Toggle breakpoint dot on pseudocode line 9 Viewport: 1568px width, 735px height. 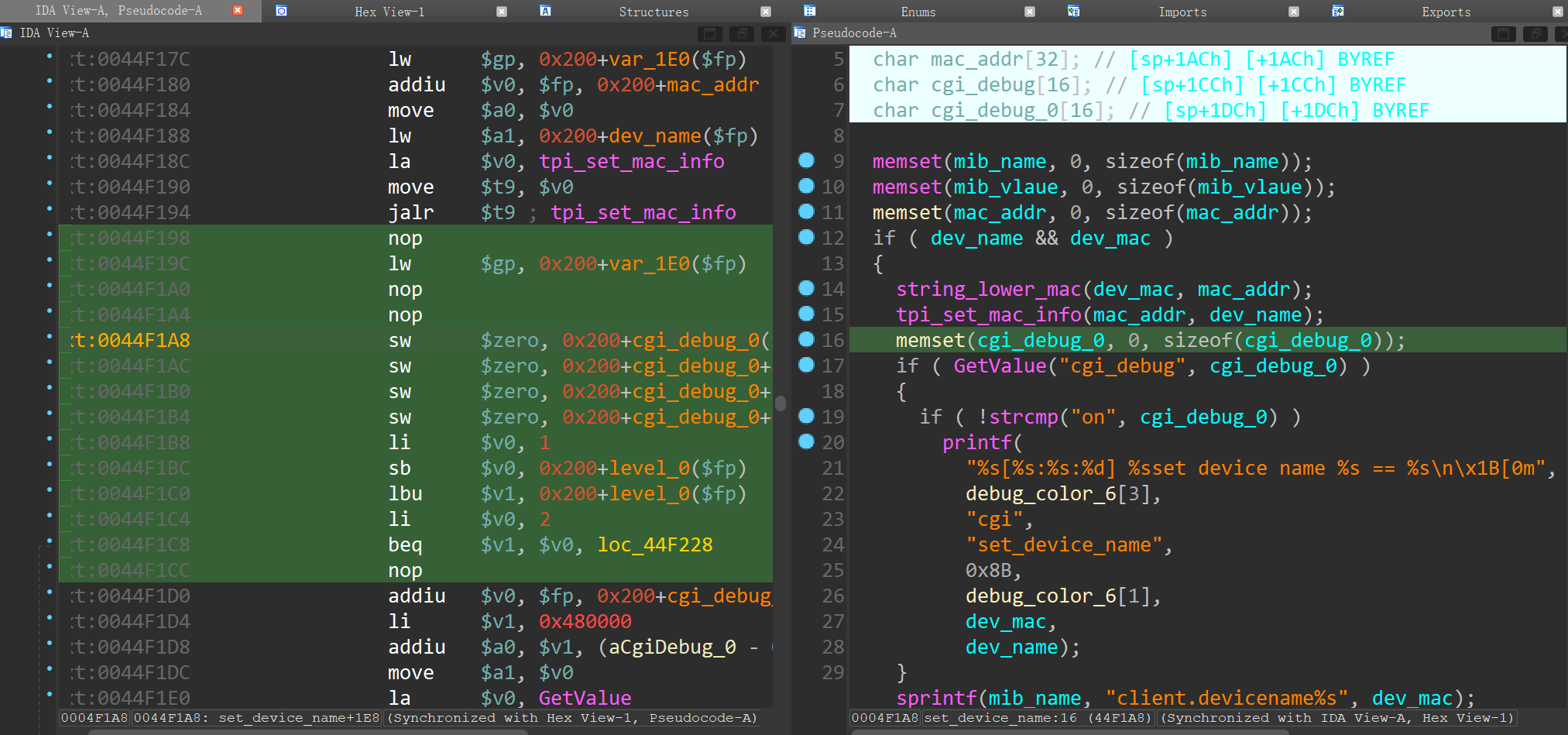click(x=806, y=160)
